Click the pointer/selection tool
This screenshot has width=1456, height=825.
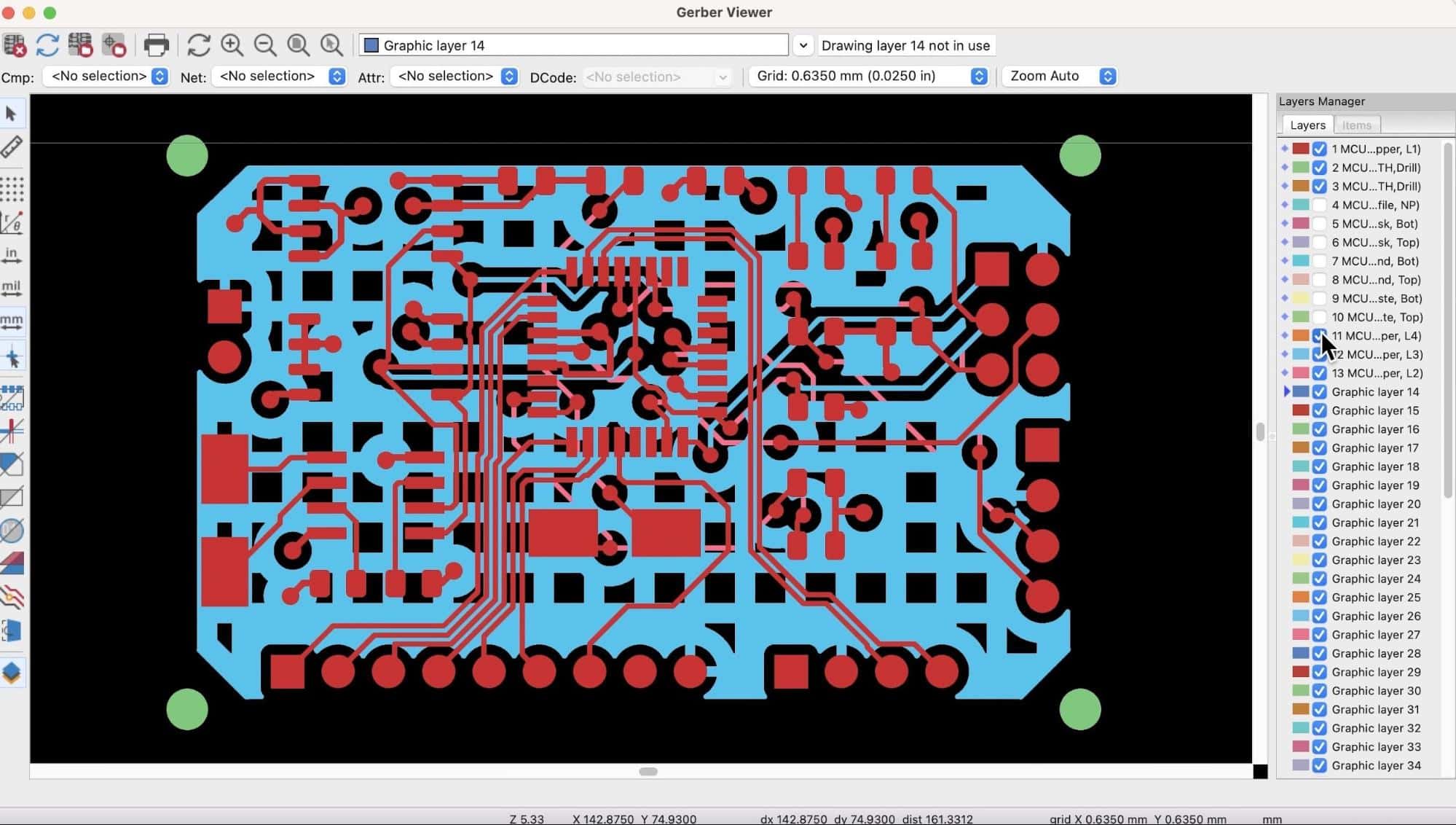13,112
